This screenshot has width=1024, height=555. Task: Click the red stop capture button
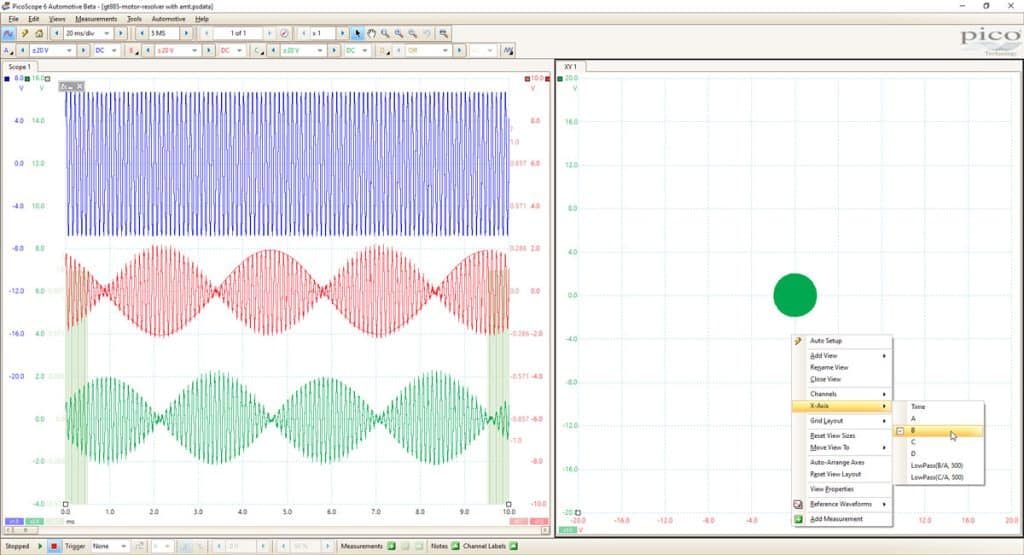pyautogui.click(x=54, y=546)
